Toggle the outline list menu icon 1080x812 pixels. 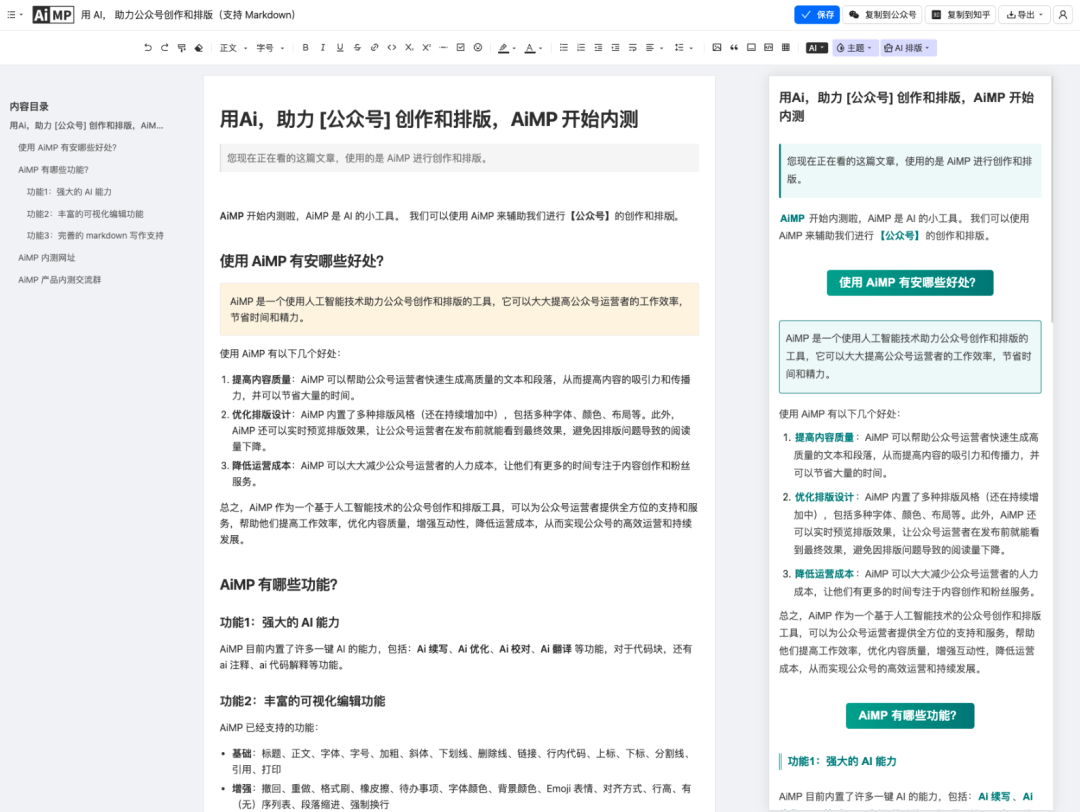click(x=14, y=14)
